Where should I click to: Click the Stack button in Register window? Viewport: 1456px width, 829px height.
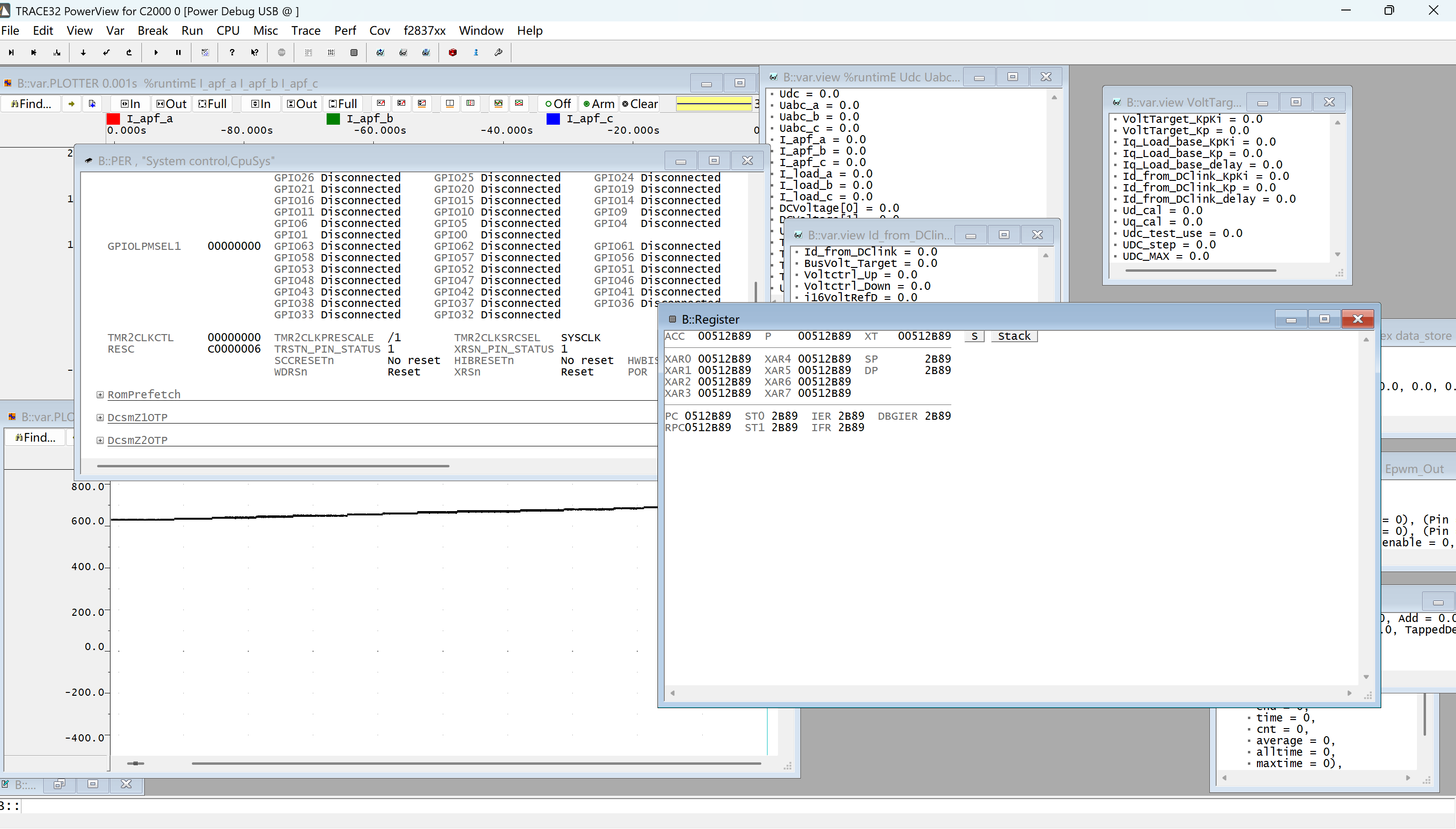(x=1014, y=336)
